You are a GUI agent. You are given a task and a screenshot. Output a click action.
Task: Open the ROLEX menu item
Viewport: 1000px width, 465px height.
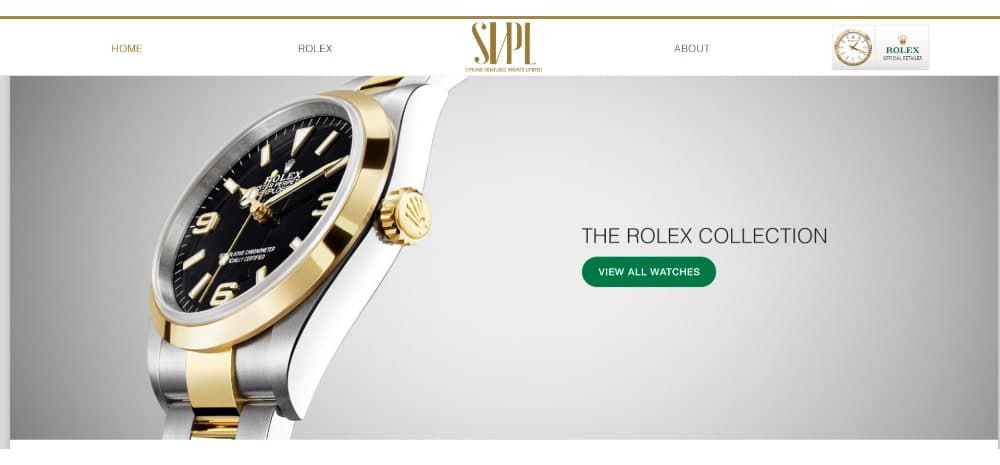[315, 48]
